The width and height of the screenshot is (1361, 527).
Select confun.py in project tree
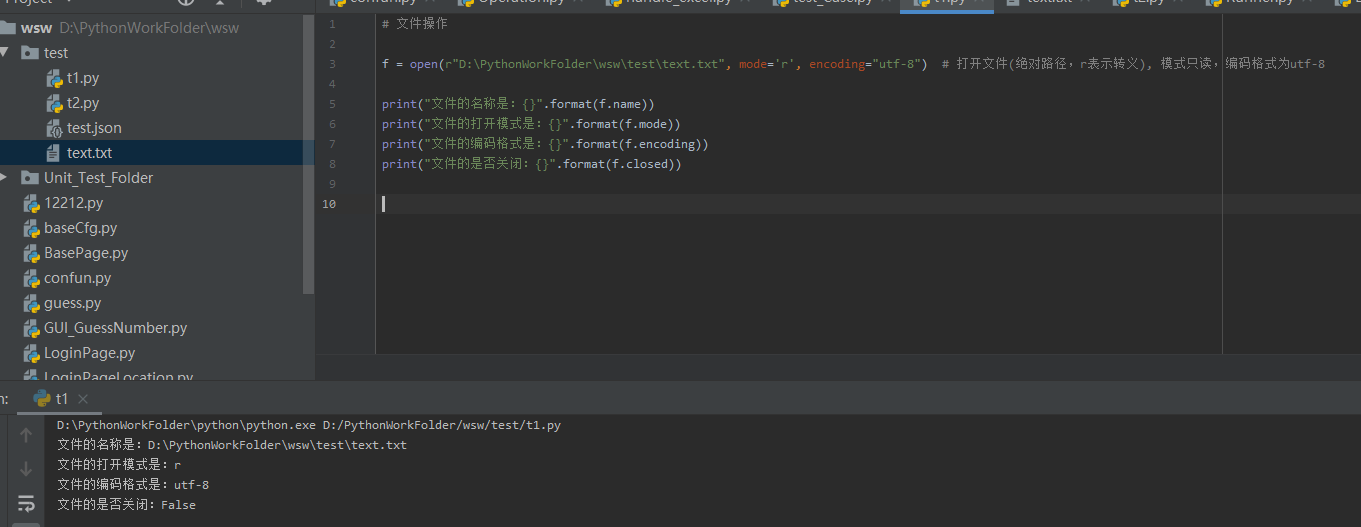(x=78, y=278)
